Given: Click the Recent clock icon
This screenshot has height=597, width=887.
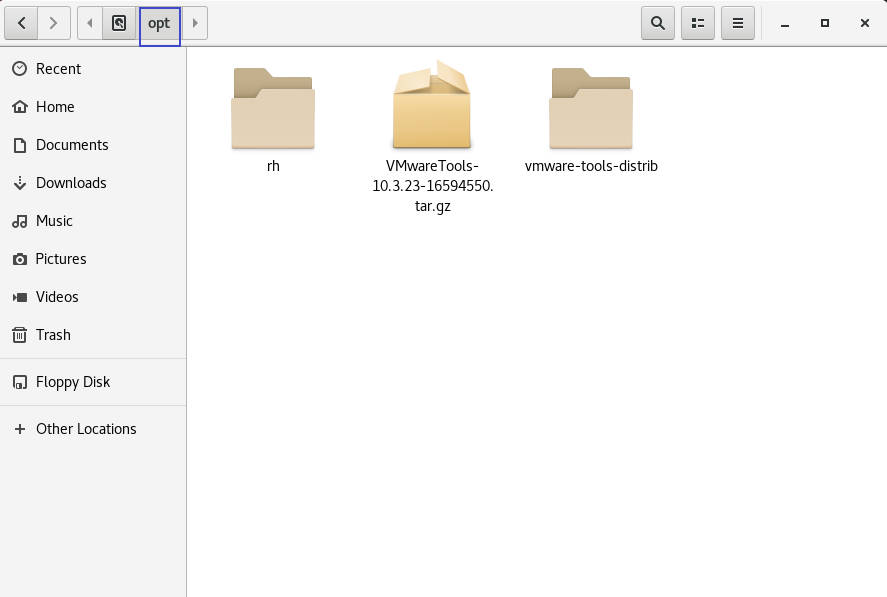Looking at the screenshot, I should pos(20,69).
